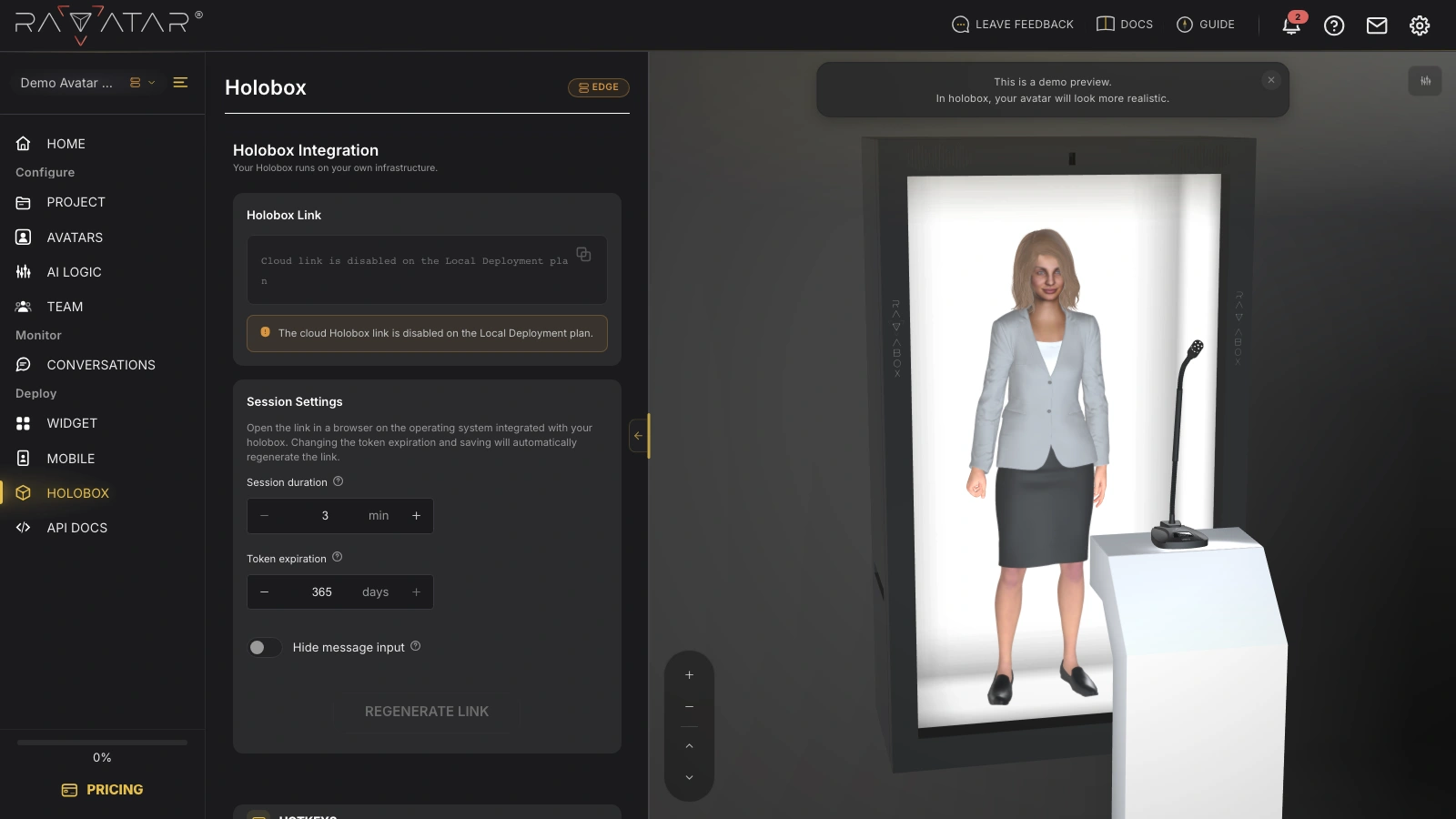Click the Leave Feedback link
Image resolution: width=1456 pixels, height=819 pixels.
(x=1012, y=25)
